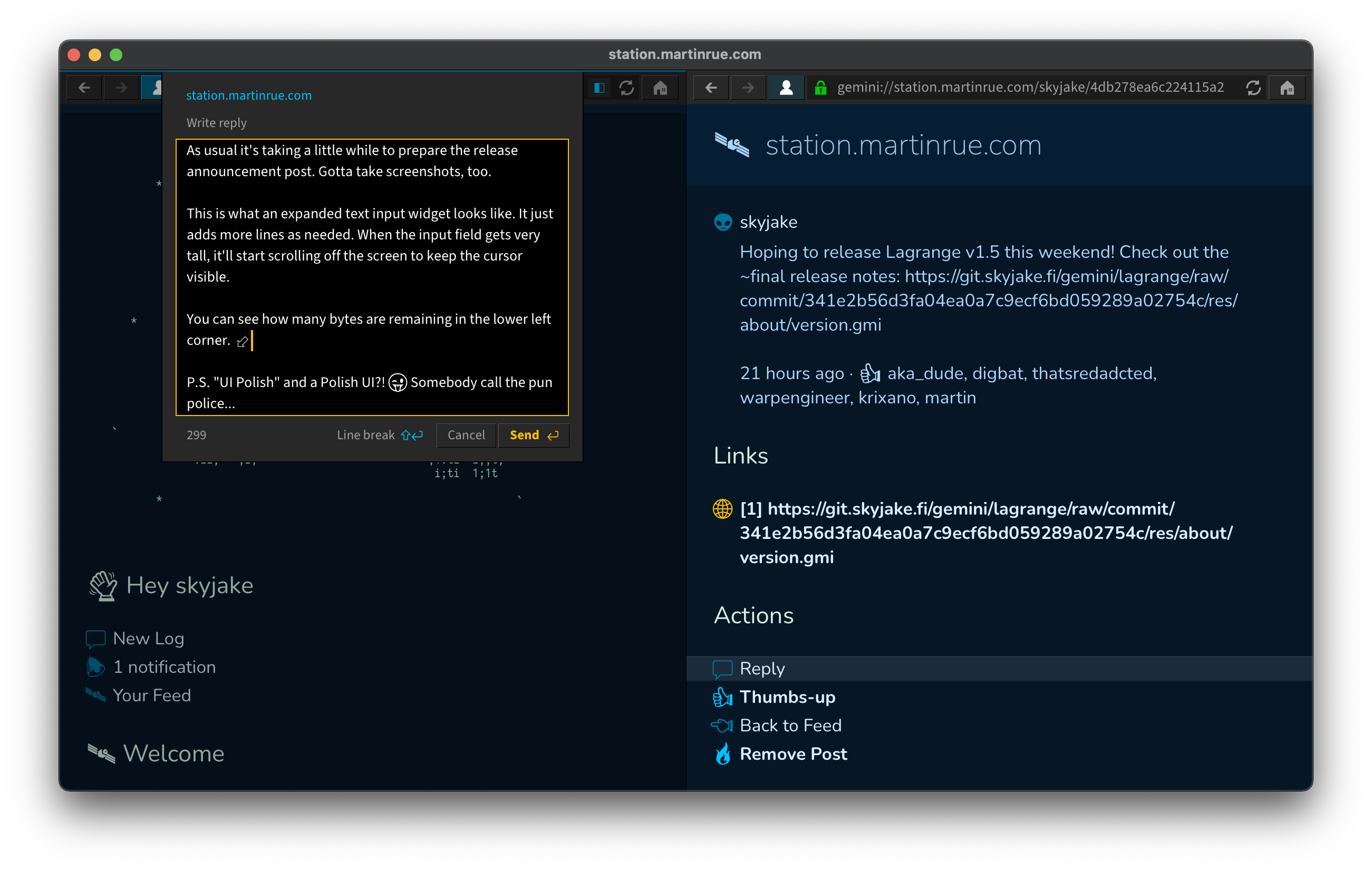Click the pointing hand icon by Back to Feed
The width and height of the screenshot is (1372, 869).
(722, 725)
